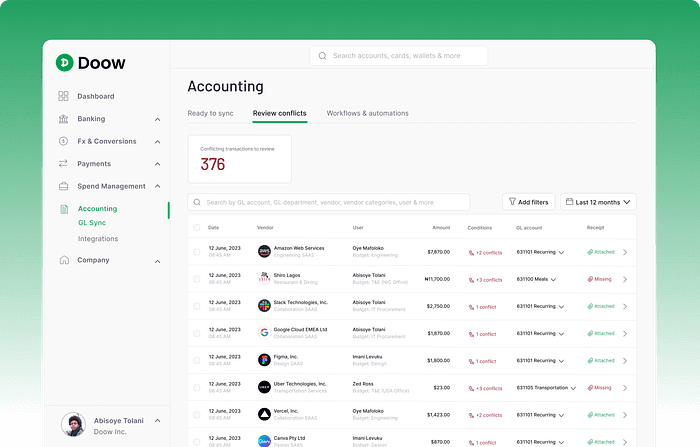Click Missing receipt icon for Shiro Lagos
The width and height of the screenshot is (700, 447).
pos(590,279)
